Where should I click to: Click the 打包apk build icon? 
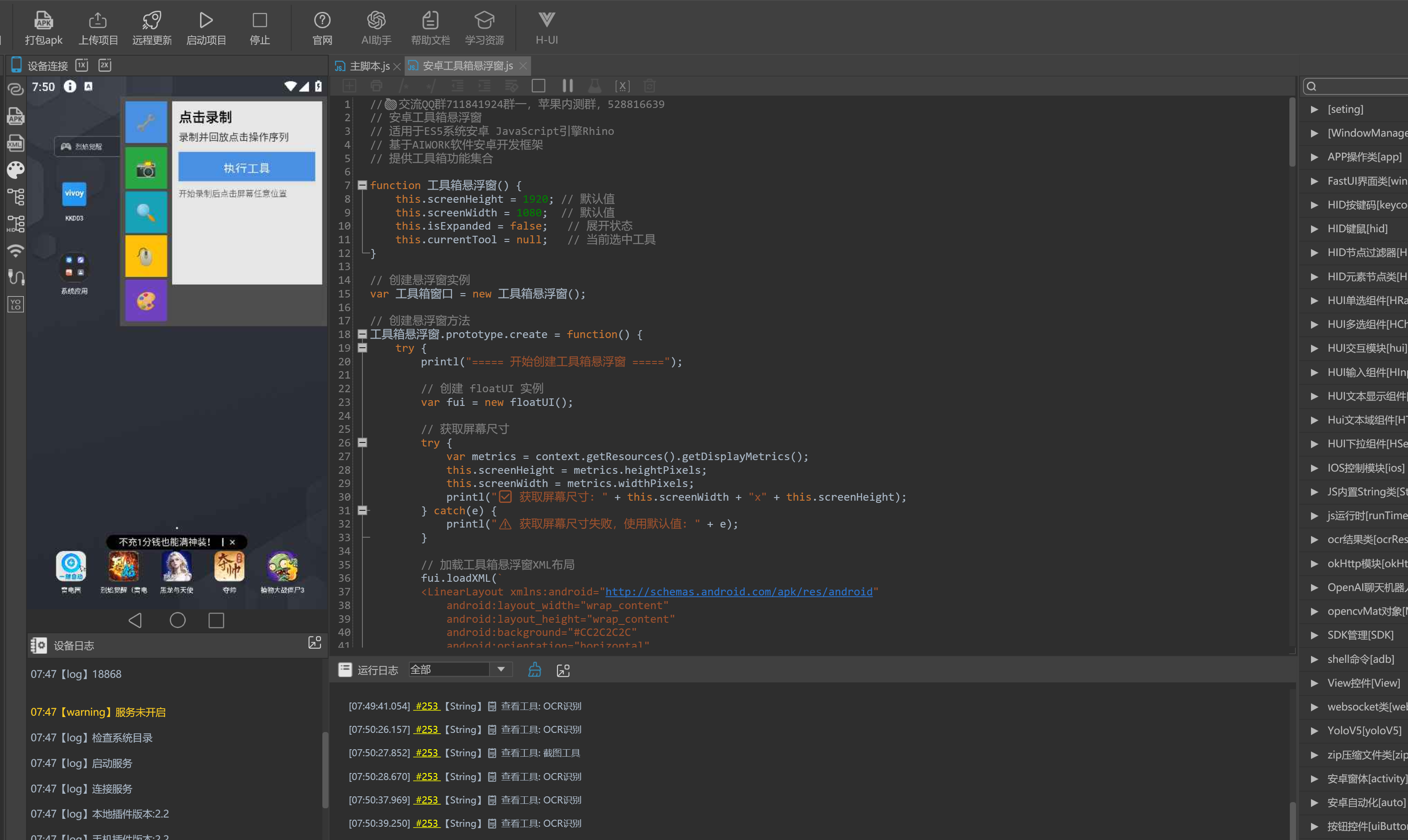pyautogui.click(x=43, y=21)
